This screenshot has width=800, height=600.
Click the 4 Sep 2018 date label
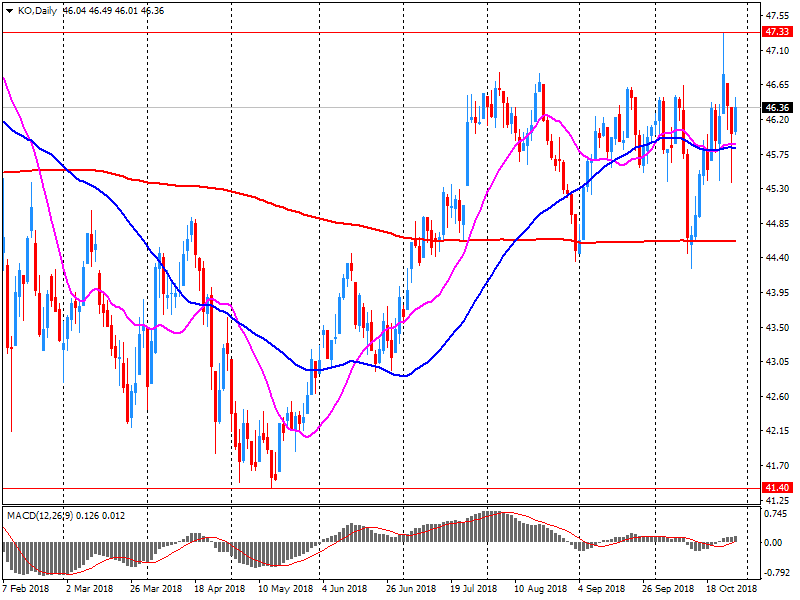pos(600,589)
